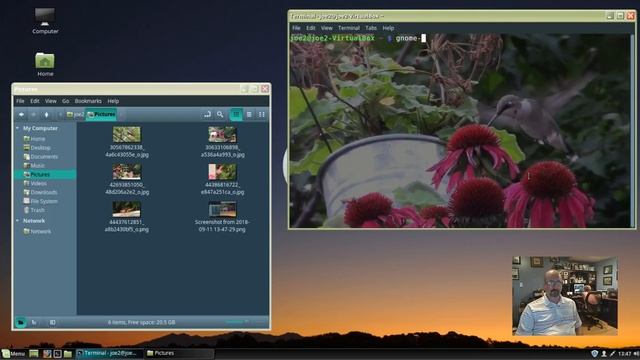Launch file manager from panel launcher
Screen dimensions: 640x360
(x=68, y=353)
